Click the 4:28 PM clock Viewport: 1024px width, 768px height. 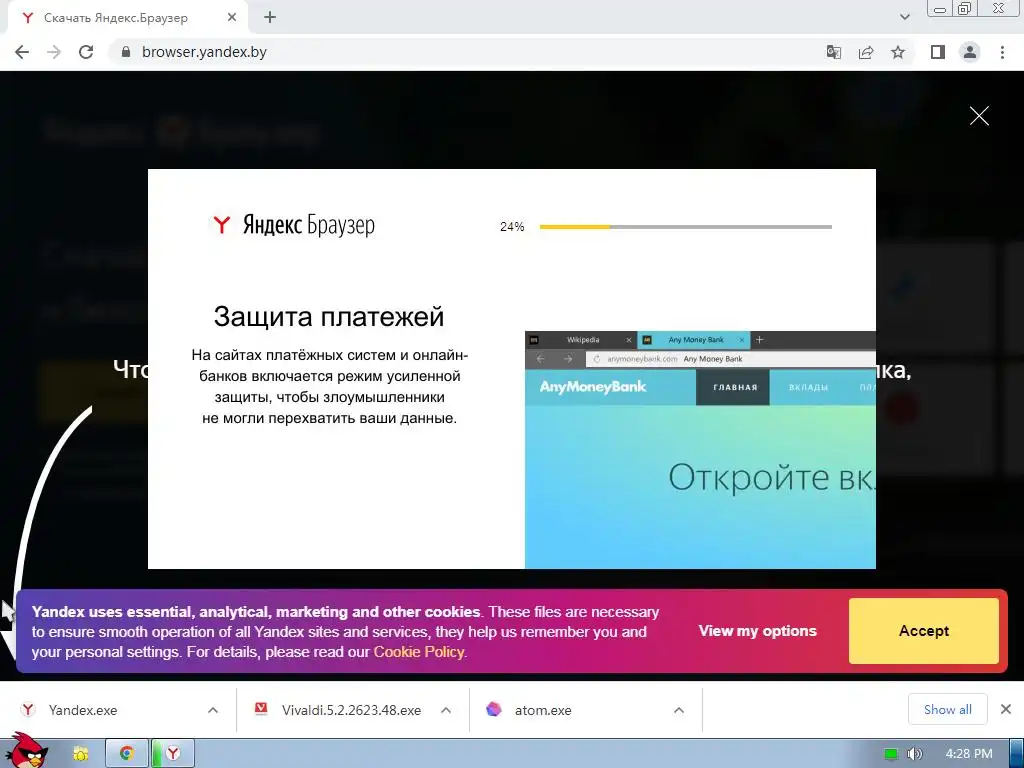pos(968,754)
